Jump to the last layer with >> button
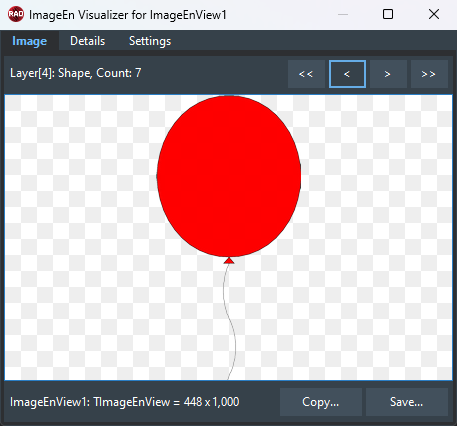The width and height of the screenshot is (457, 426). [429, 74]
